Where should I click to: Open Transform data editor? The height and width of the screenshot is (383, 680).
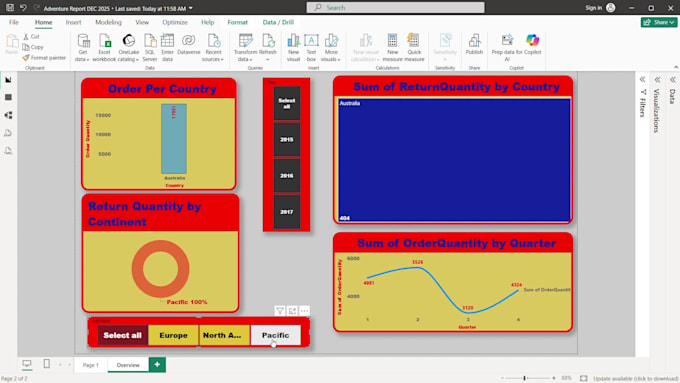point(245,48)
